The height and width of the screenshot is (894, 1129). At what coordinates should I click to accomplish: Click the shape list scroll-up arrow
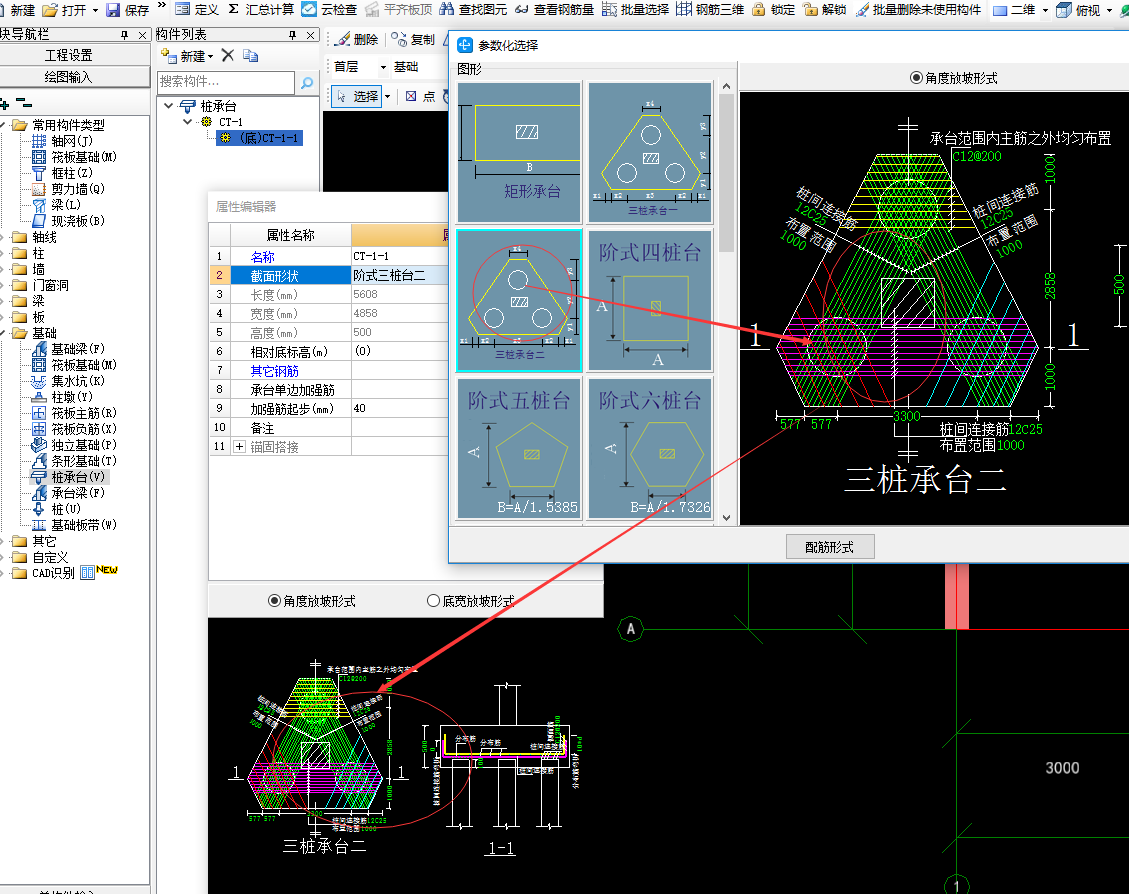[x=726, y=86]
